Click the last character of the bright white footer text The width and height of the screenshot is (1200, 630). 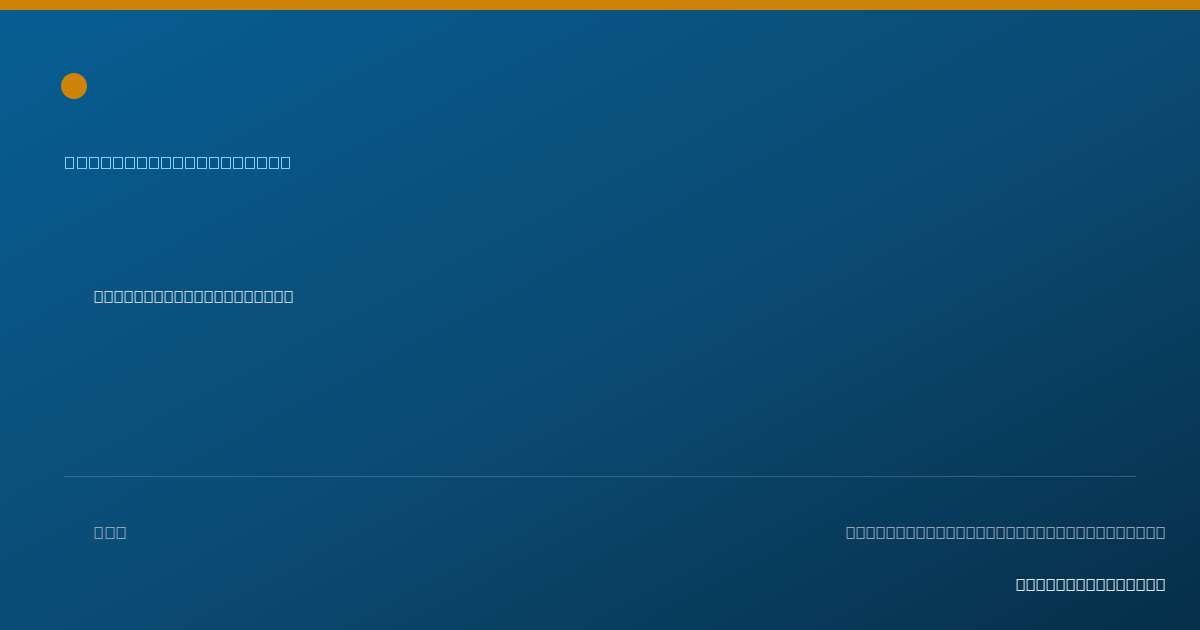click(1160, 584)
